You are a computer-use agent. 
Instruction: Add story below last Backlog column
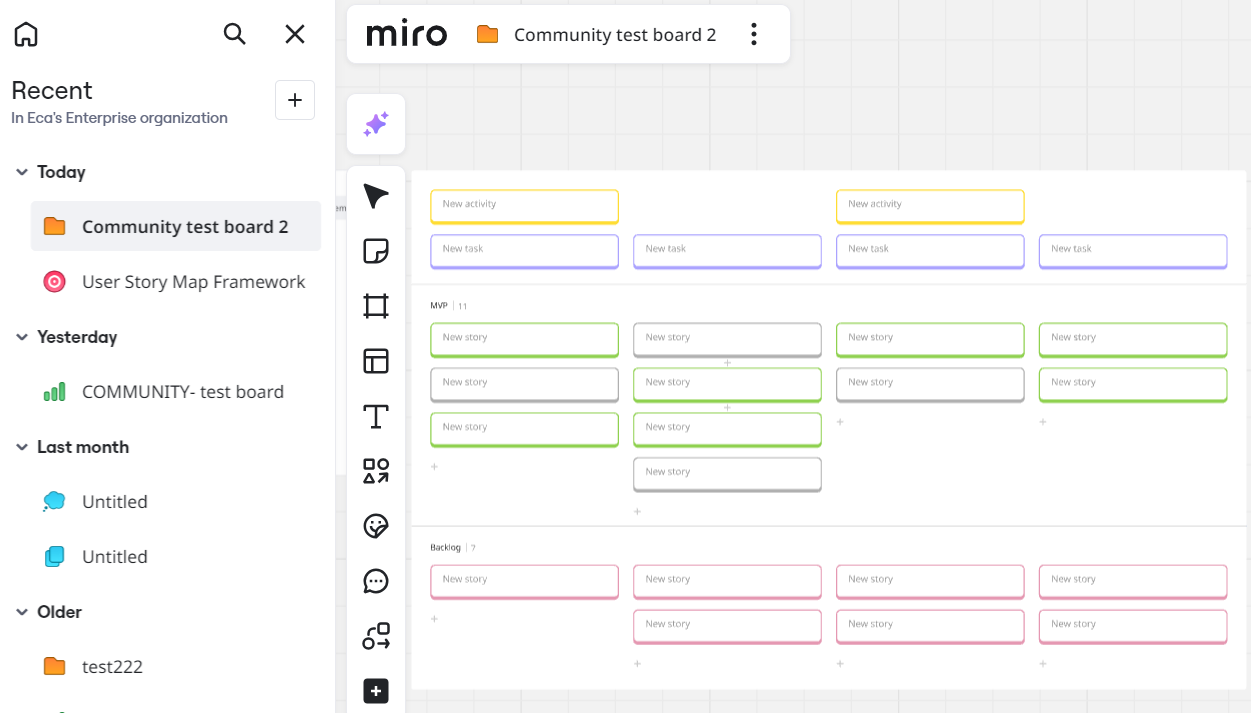pos(1043,664)
